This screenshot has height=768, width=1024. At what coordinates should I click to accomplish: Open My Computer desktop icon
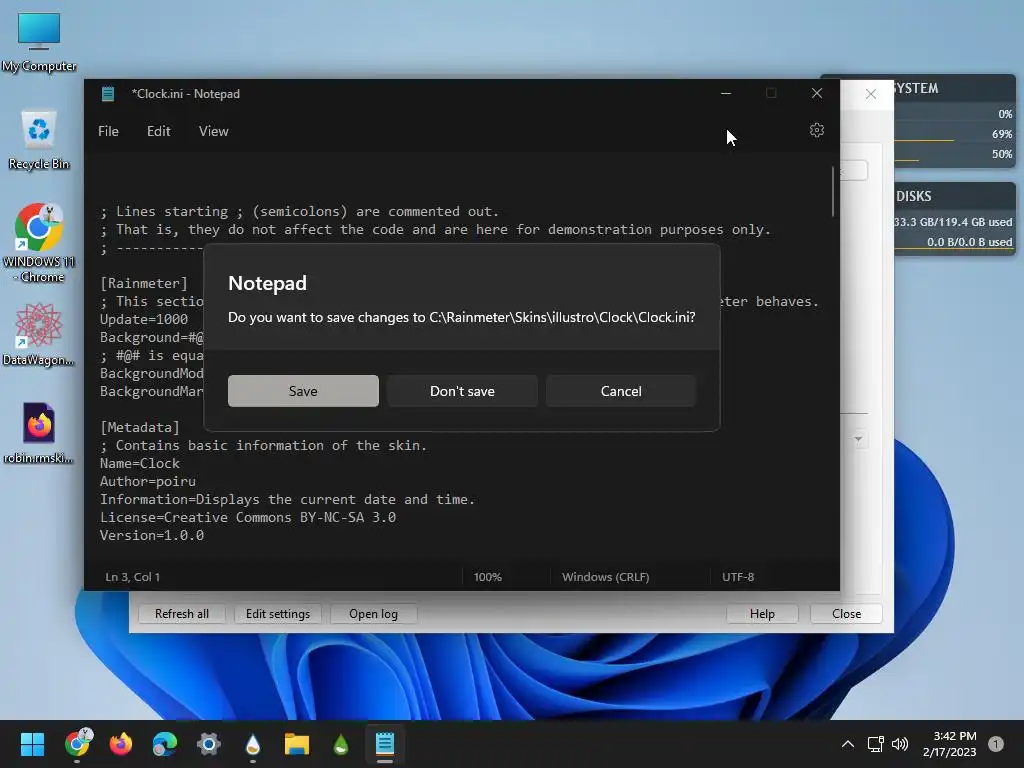coord(39,42)
